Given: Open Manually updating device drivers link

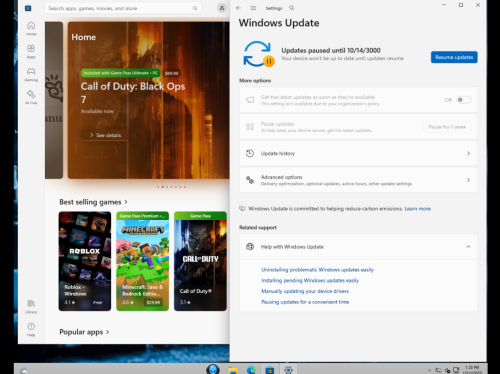Looking at the screenshot, I should coord(305,291).
